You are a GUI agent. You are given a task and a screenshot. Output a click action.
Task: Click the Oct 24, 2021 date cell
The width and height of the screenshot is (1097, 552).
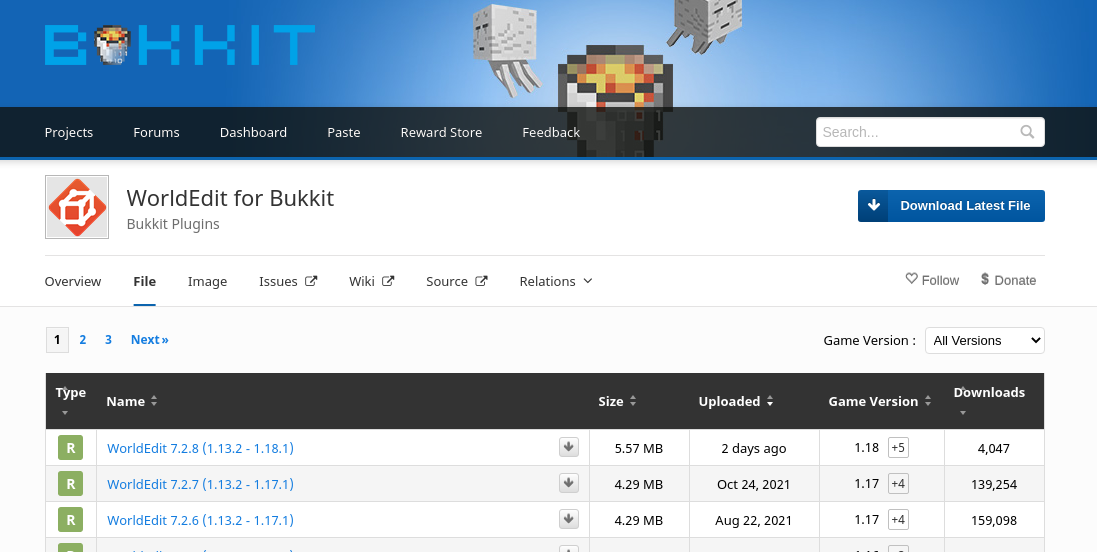point(753,484)
